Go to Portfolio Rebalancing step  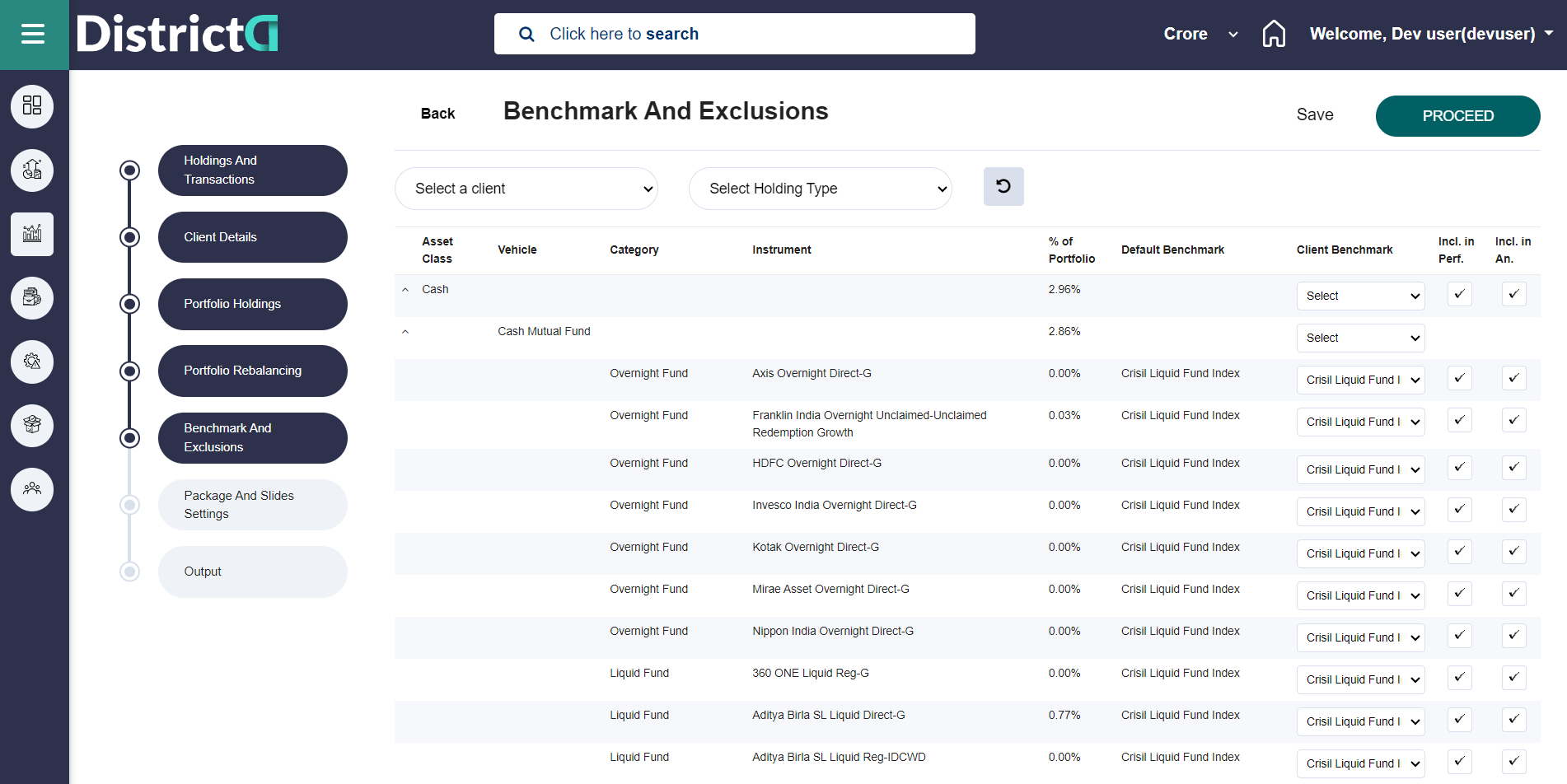pyautogui.click(x=253, y=371)
